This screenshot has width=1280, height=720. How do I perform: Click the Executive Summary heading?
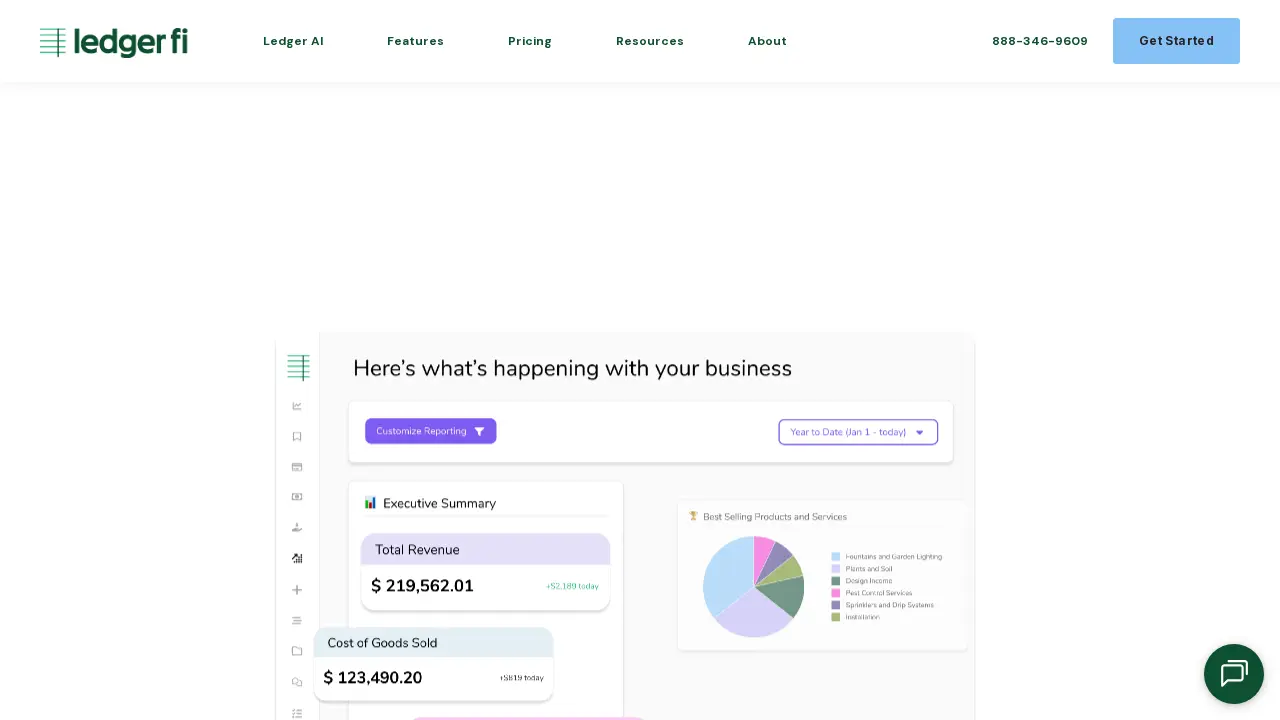point(439,503)
